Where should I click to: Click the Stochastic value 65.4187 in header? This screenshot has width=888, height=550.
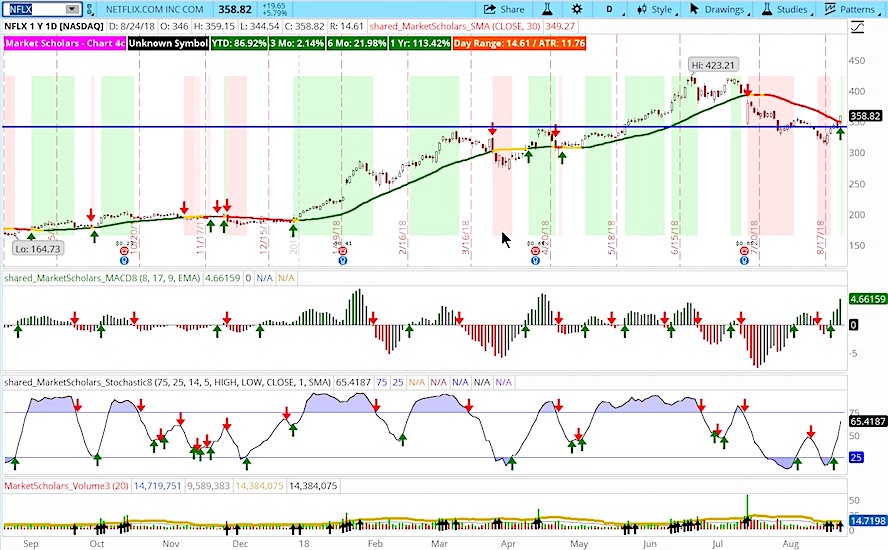353,382
